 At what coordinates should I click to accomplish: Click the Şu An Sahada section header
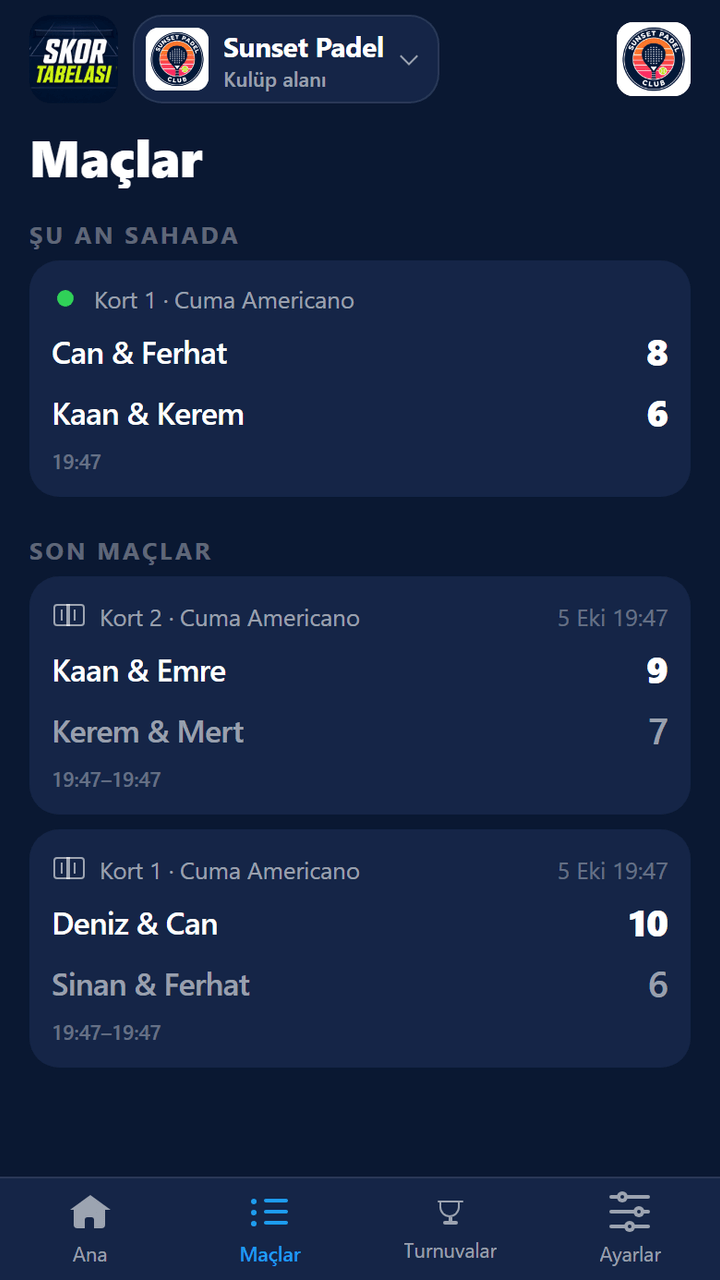[135, 236]
